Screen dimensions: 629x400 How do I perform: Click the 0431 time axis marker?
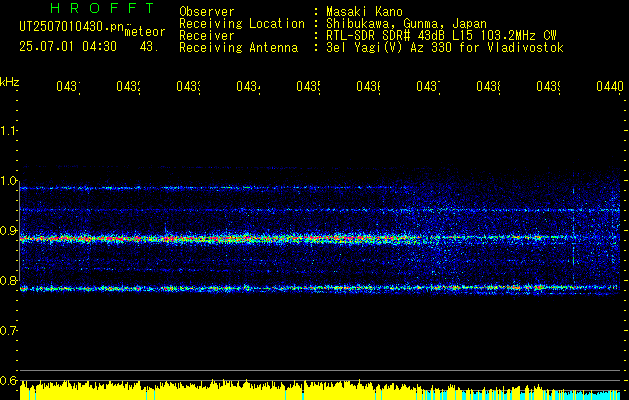[68, 86]
